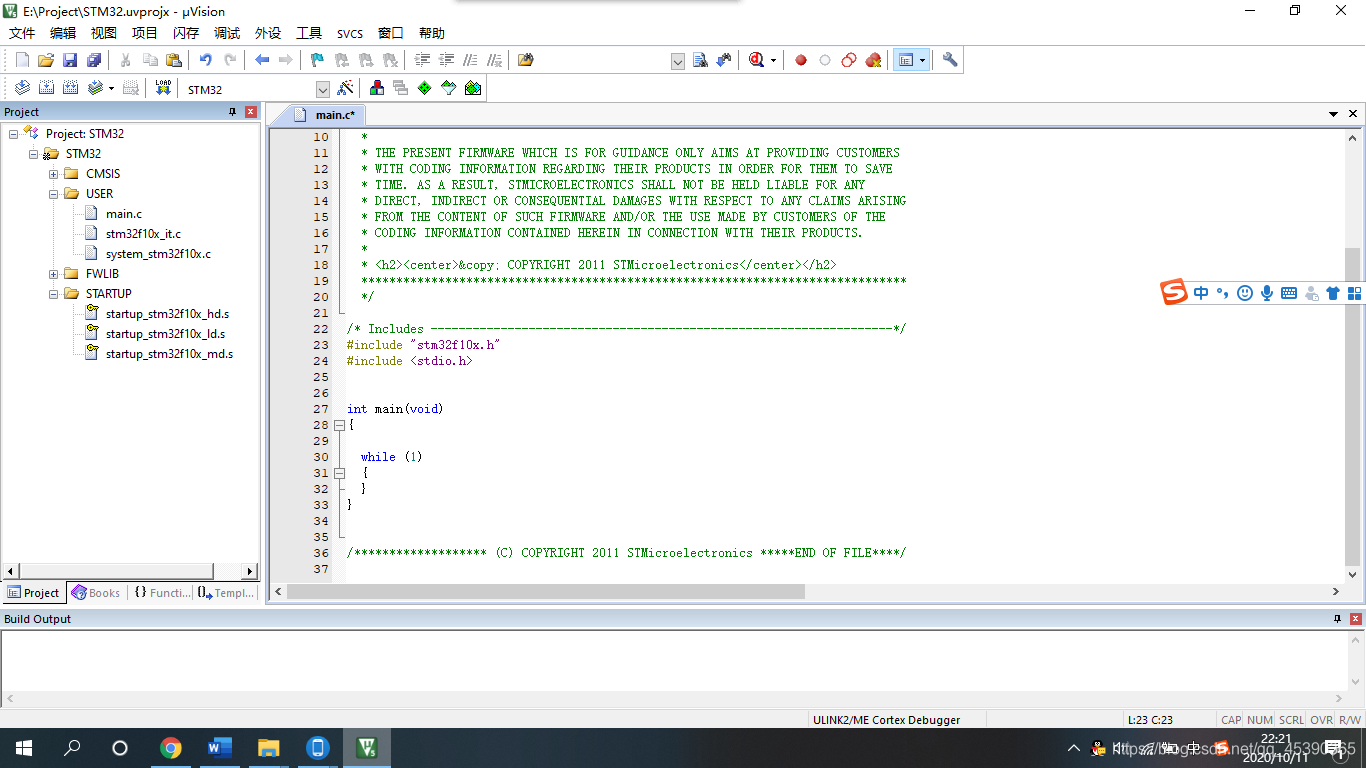The width and height of the screenshot is (1366, 768).
Task: Collapse the USER folder in project tree
Action: pyautogui.click(x=54, y=194)
